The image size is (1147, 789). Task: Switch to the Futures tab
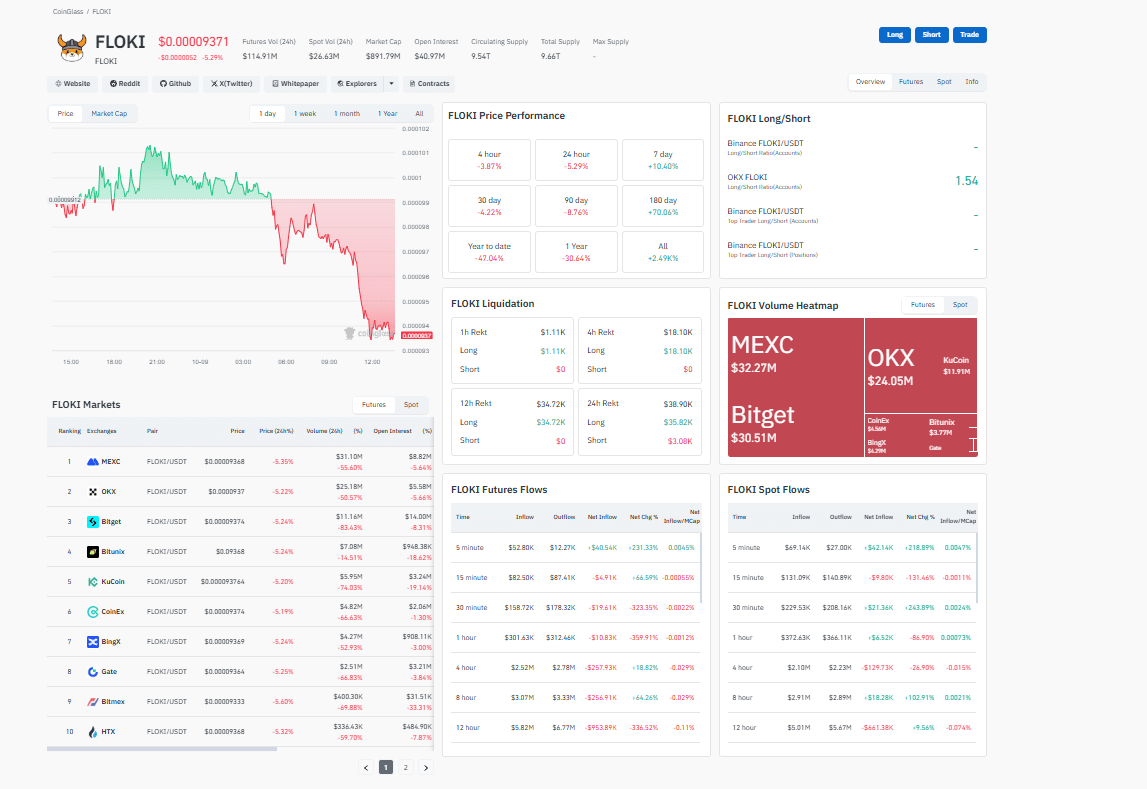[x=911, y=81]
